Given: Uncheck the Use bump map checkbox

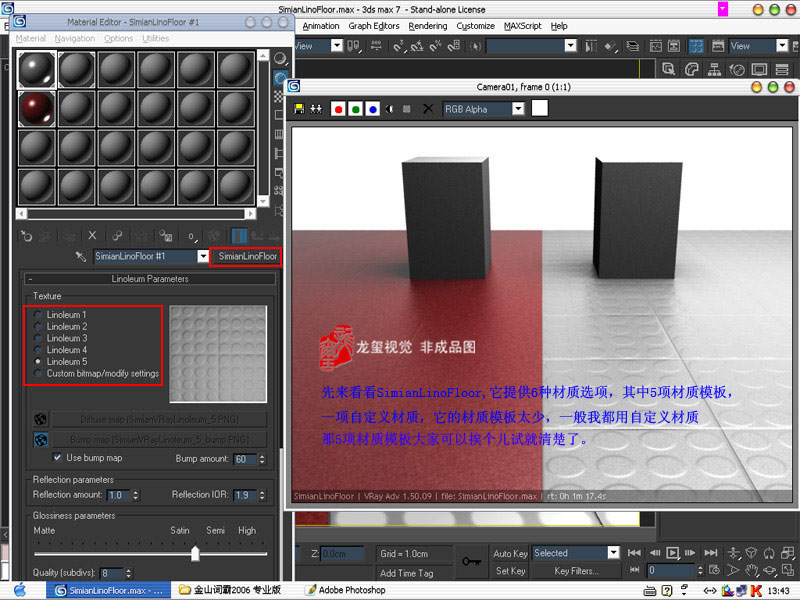Looking at the screenshot, I should point(57,458).
